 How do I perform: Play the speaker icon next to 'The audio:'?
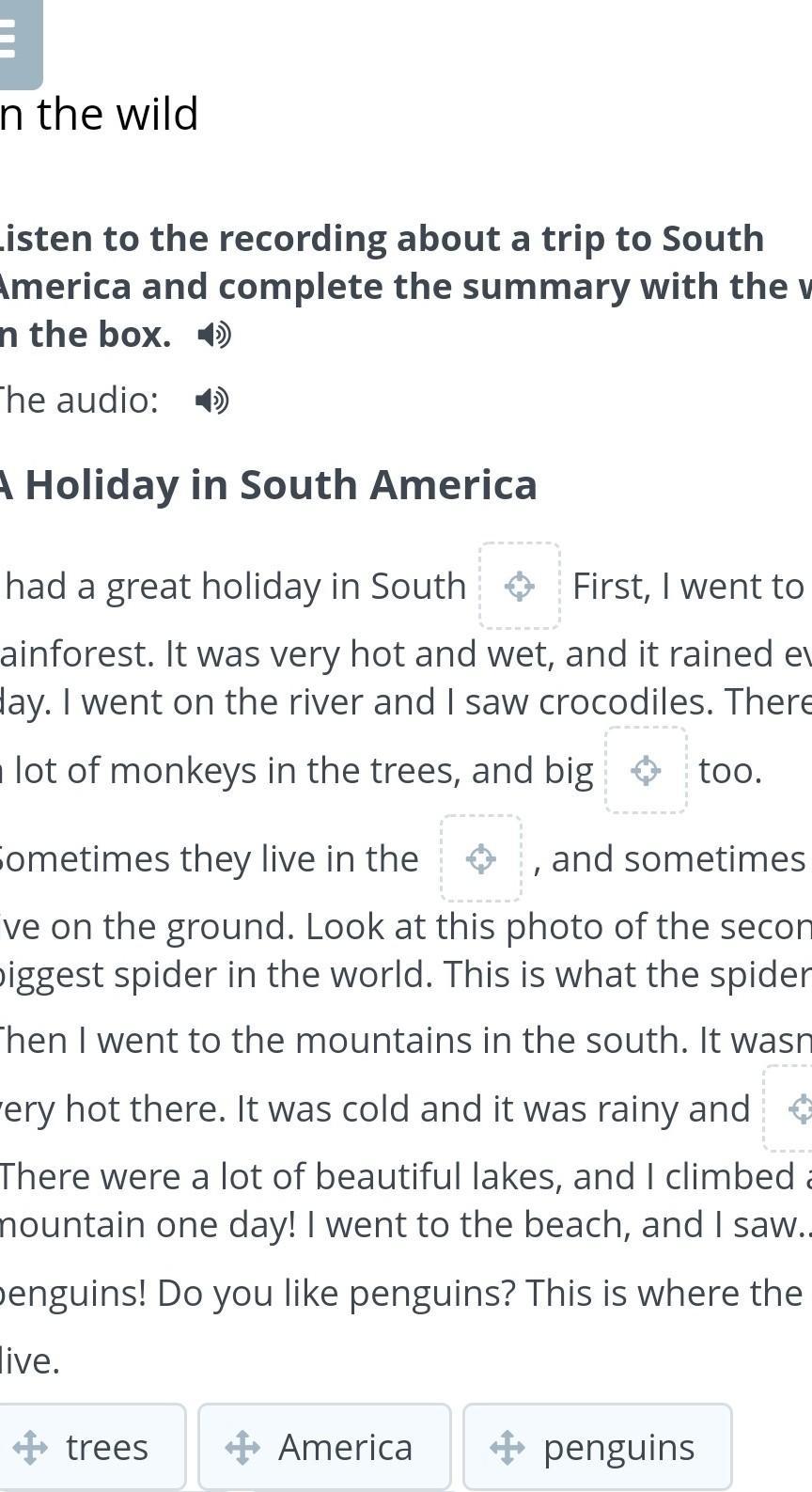[x=212, y=401]
